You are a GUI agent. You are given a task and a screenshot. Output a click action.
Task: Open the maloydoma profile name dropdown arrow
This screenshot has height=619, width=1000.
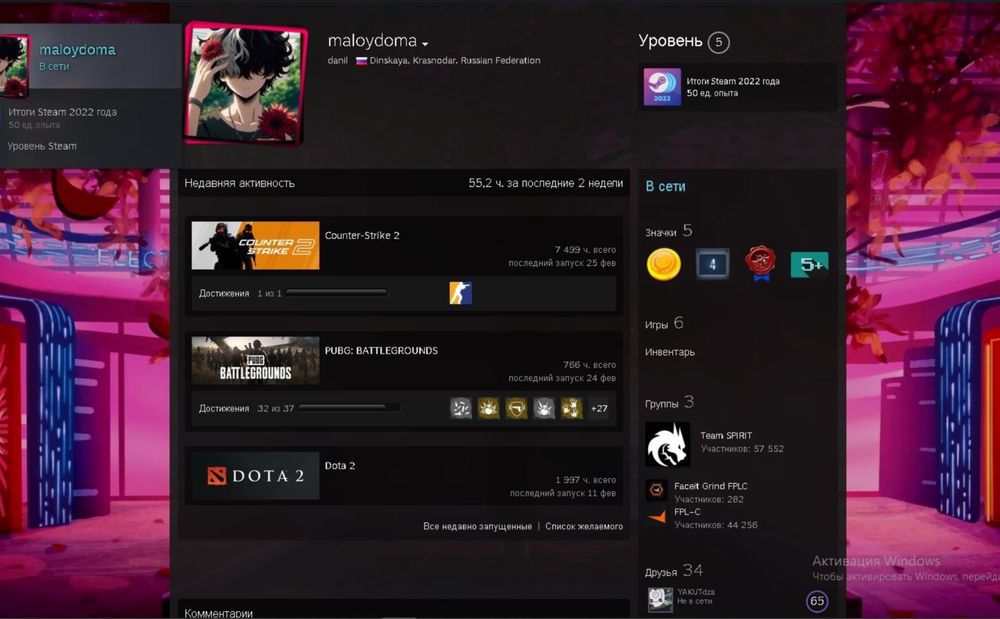[x=425, y=43]
